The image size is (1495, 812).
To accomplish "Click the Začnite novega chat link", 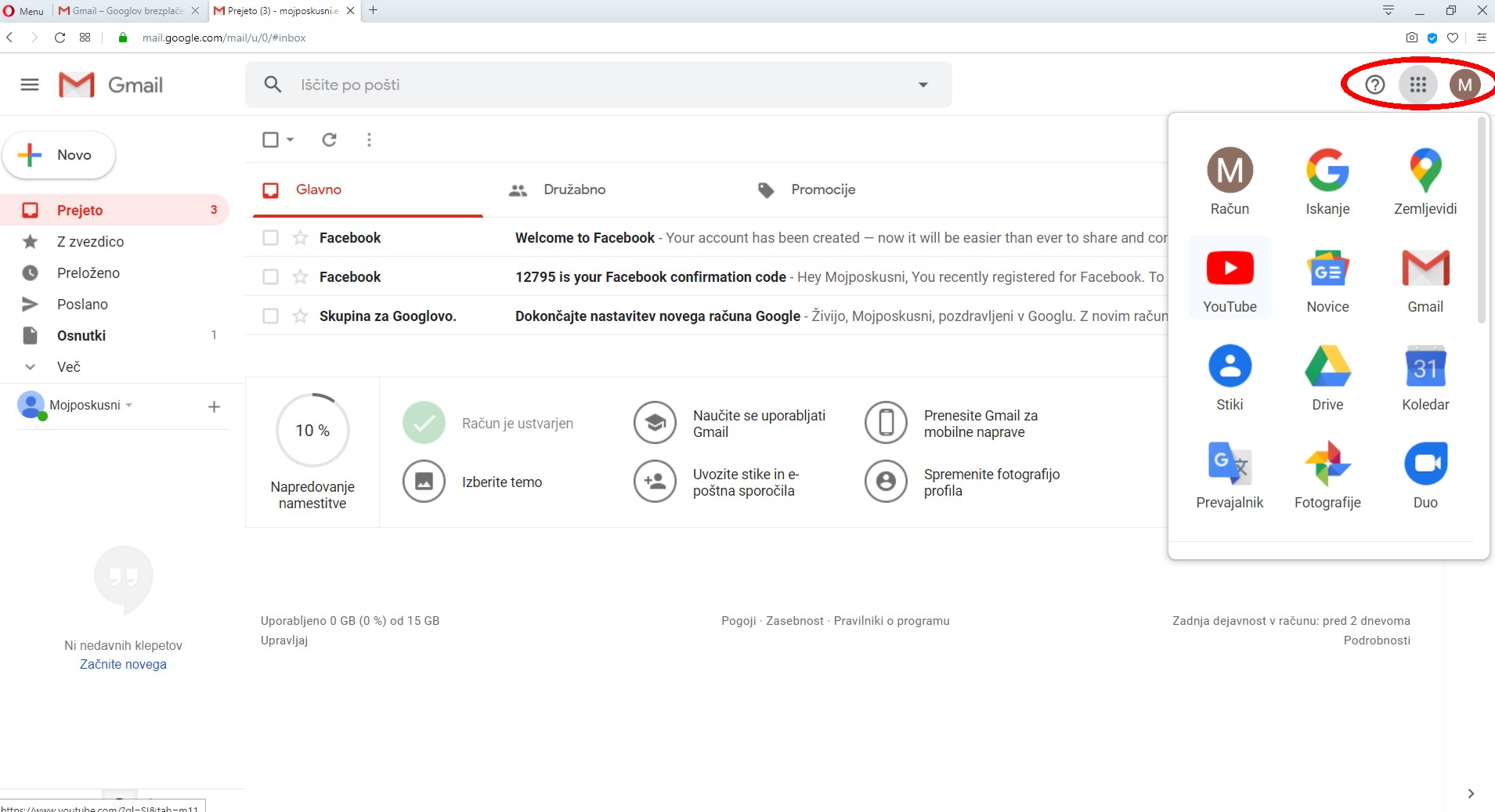I will [x=123, y=664].
